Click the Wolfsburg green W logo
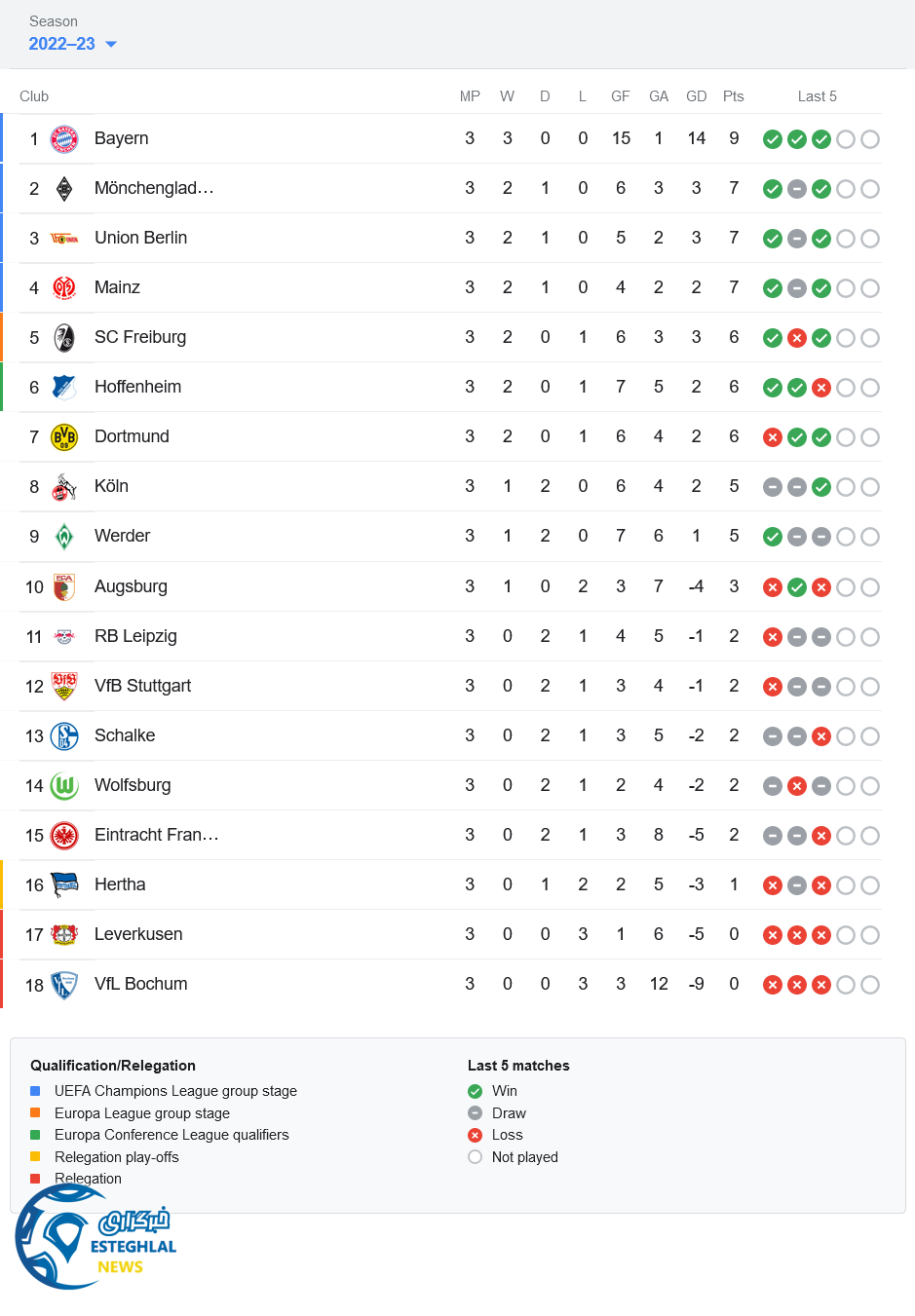The height and width of the screenshot is (1316, 915). pyautogui.click(x=64, y=786)
